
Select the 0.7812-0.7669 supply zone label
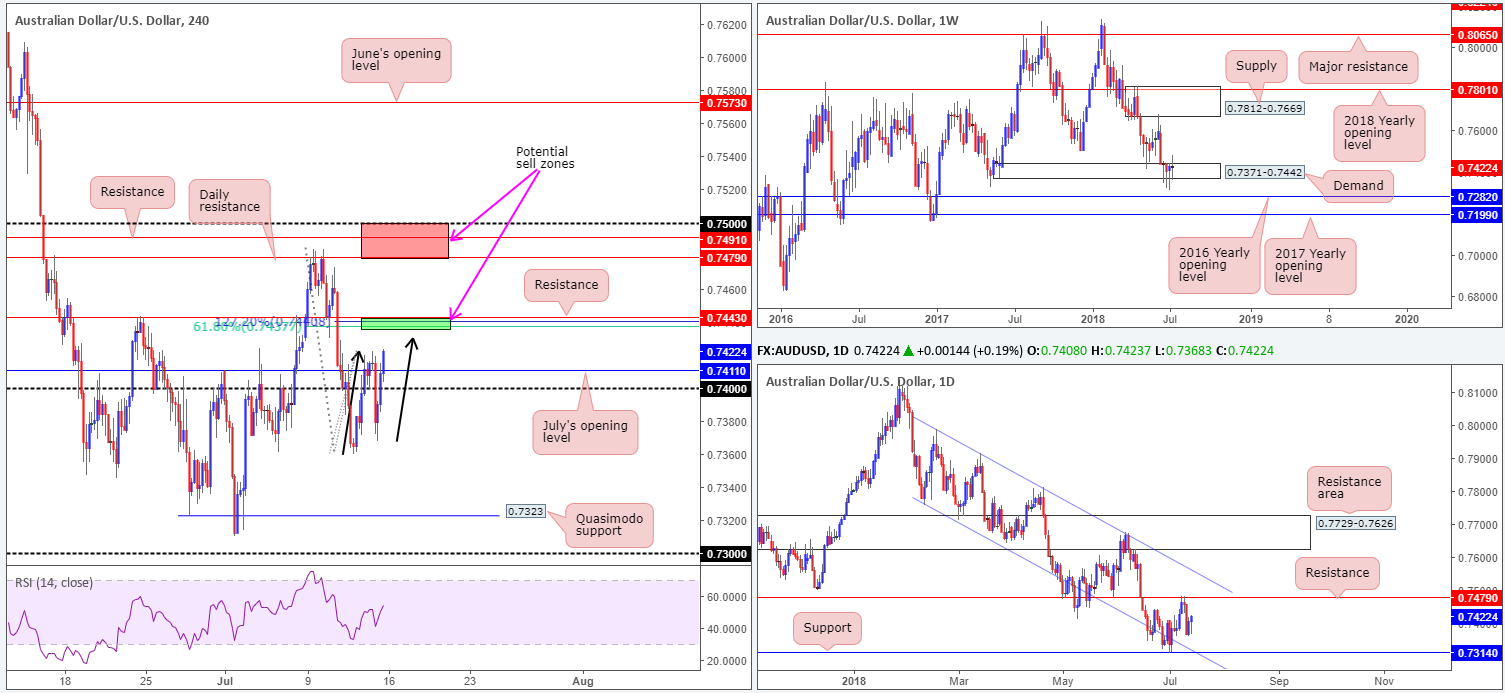[x=1266, y=108]
